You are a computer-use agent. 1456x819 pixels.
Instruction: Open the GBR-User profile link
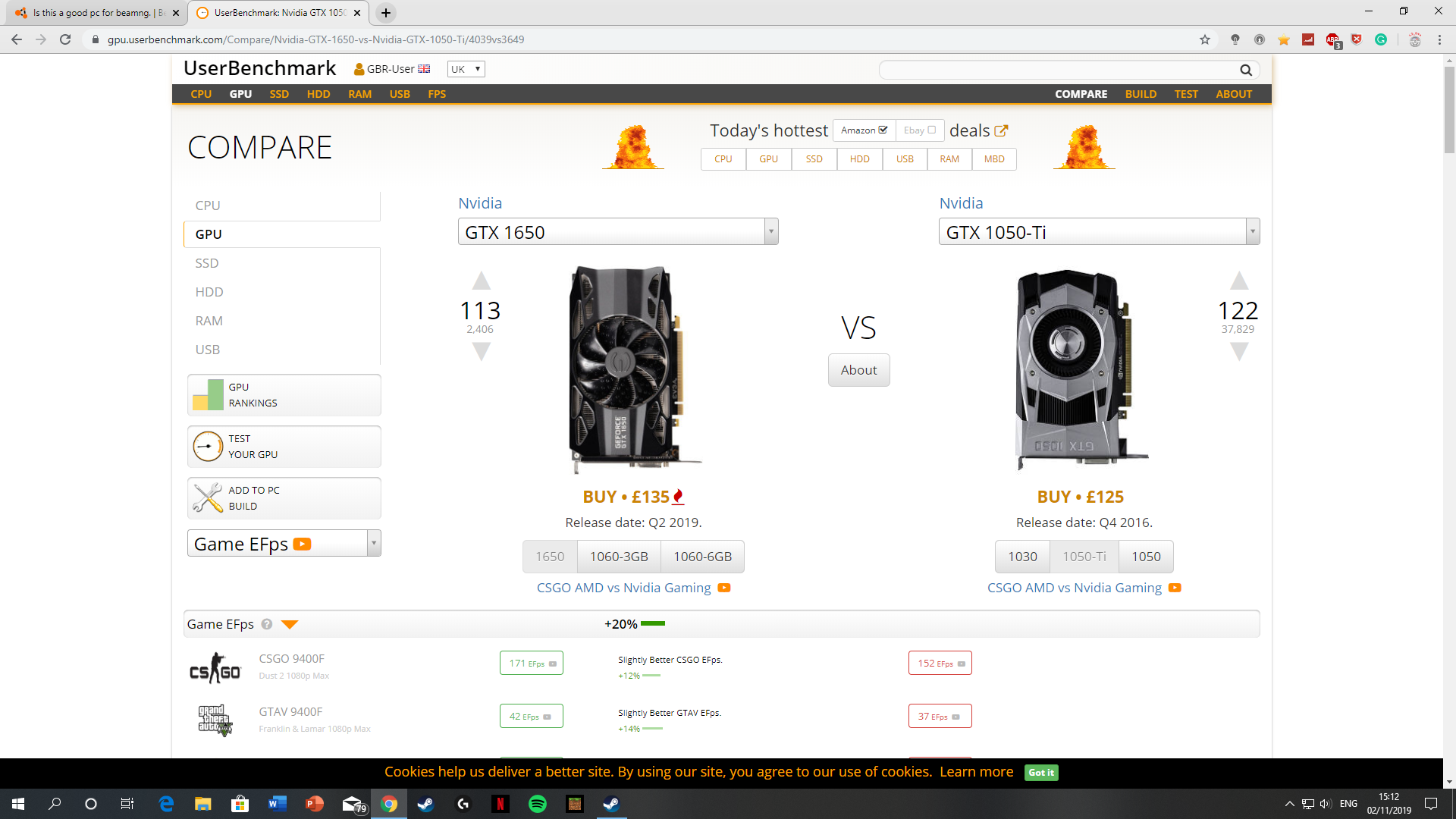[x=391, y=69]
